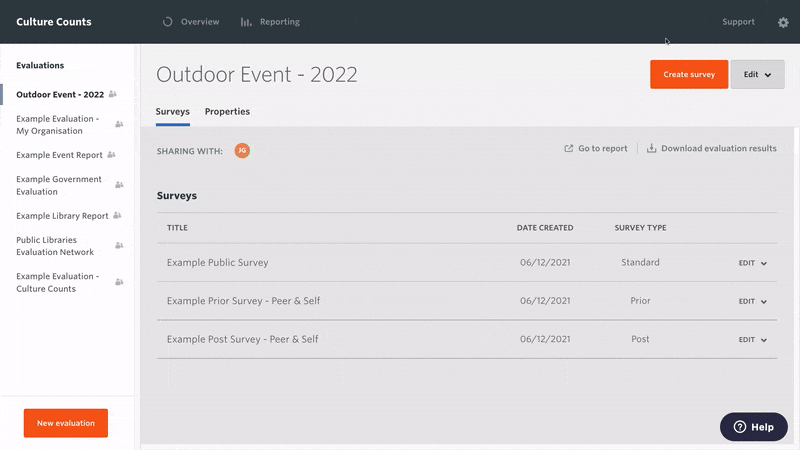This screenshot has height=450, width=800.
Task: Click the New evaluation button
Action: click(66, 423)
